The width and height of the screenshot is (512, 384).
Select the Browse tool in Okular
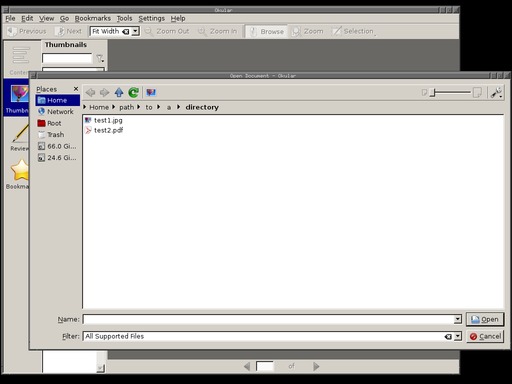pyautogui.click(x=267, y=32)
